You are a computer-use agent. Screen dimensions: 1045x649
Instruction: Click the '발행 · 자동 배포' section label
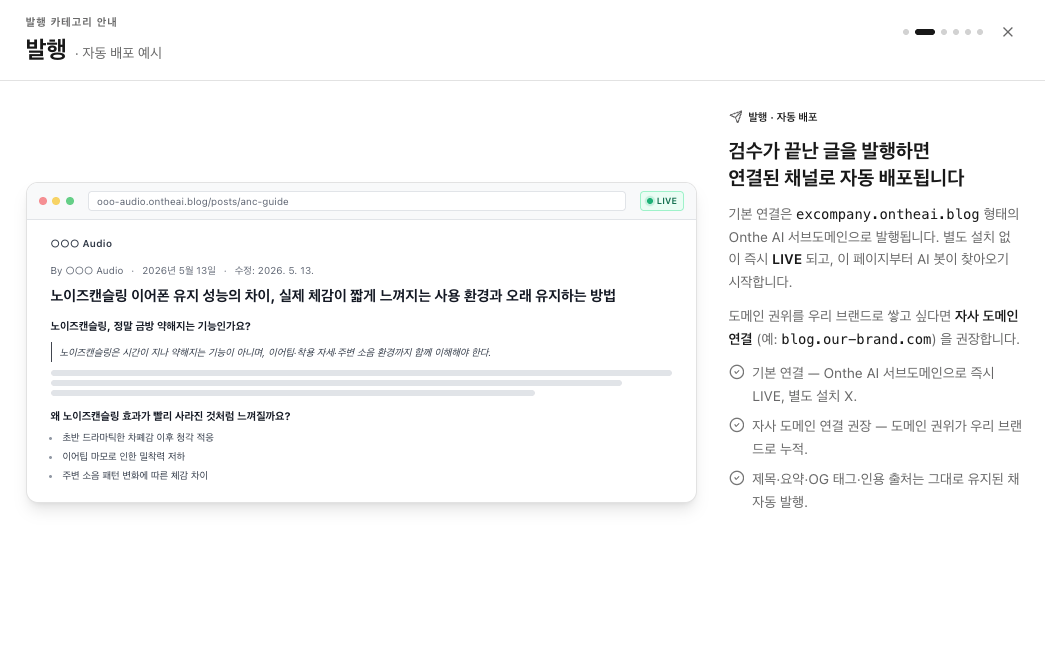782,117
